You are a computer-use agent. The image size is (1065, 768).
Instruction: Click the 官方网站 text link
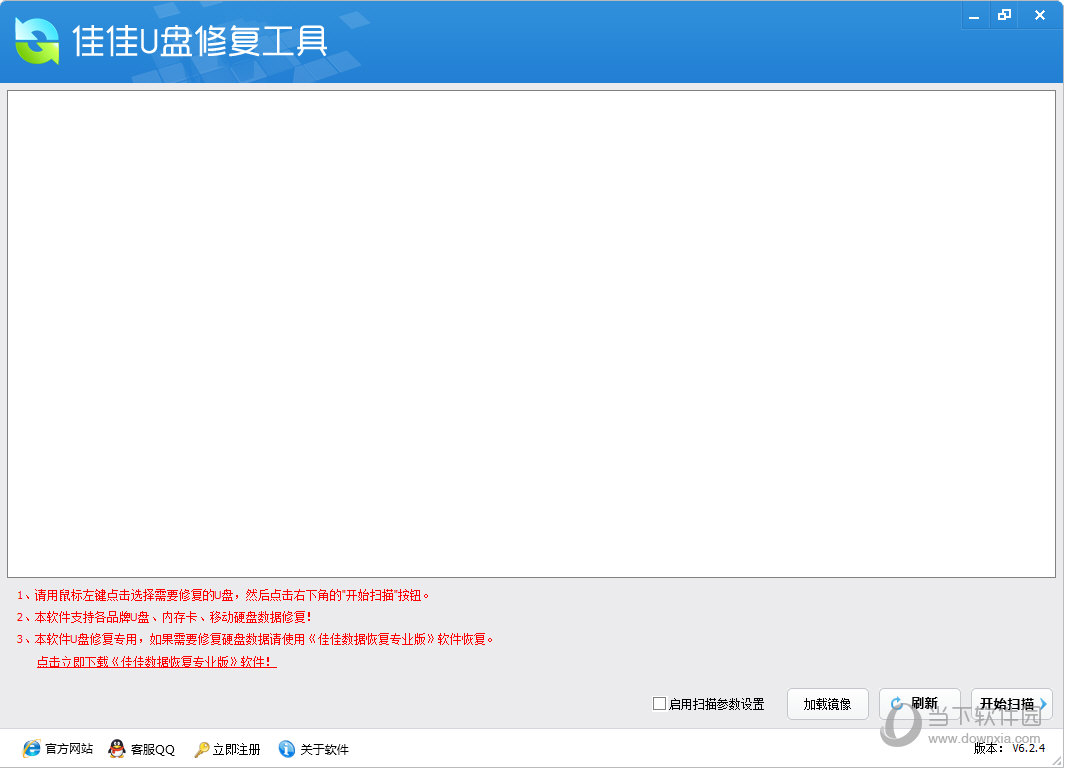pos(69,748)
